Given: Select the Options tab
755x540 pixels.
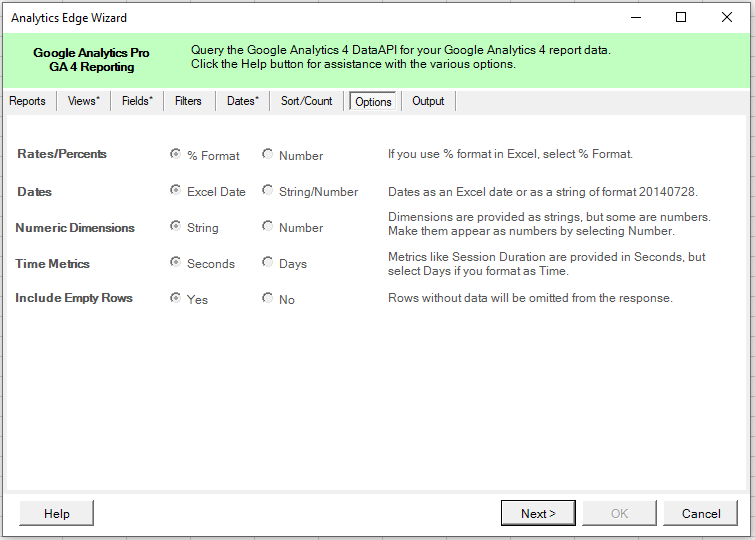Looking at the screenshot, I should click(373, 102).
